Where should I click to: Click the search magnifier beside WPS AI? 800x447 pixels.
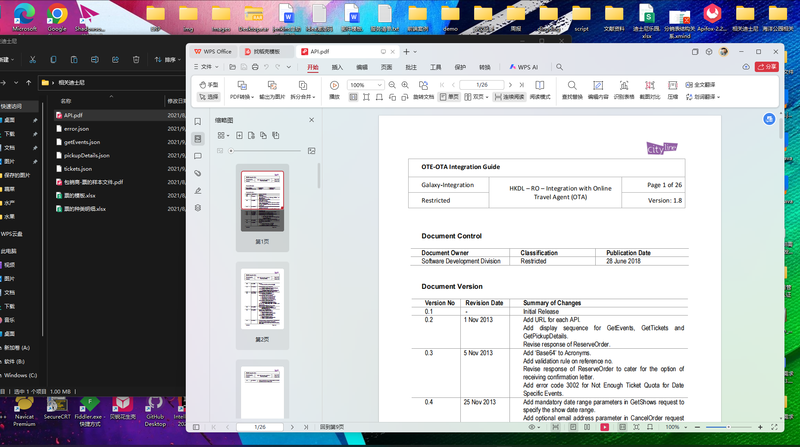click(x=559, y=67)
